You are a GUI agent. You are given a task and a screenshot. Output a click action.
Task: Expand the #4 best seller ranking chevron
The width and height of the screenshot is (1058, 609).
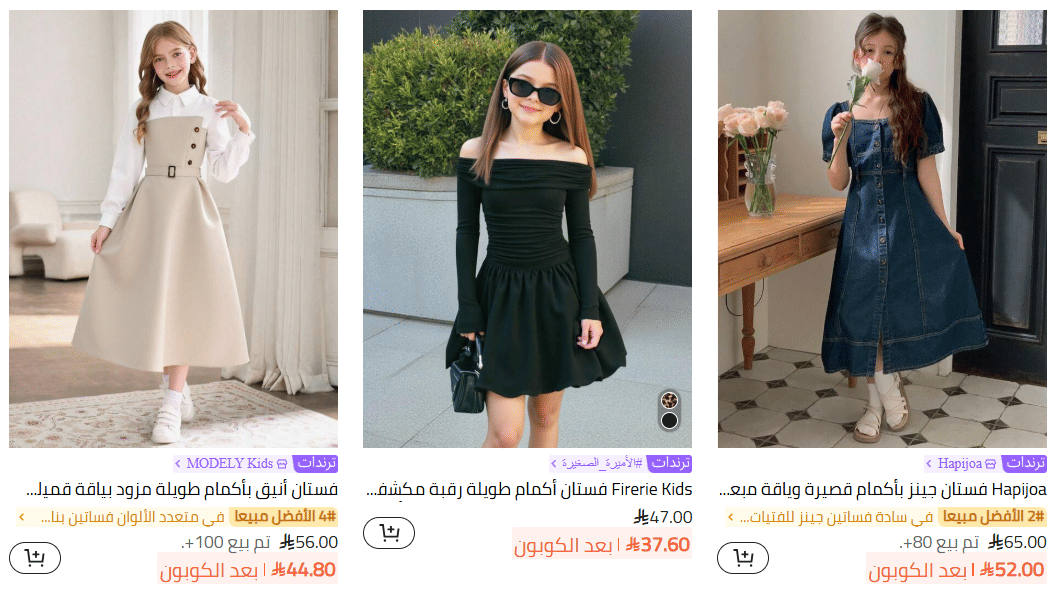tap(22, 517)
